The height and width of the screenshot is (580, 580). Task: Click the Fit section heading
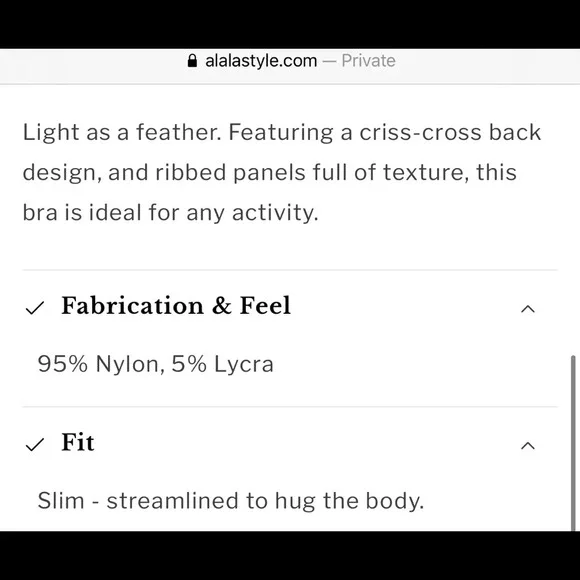78,442
